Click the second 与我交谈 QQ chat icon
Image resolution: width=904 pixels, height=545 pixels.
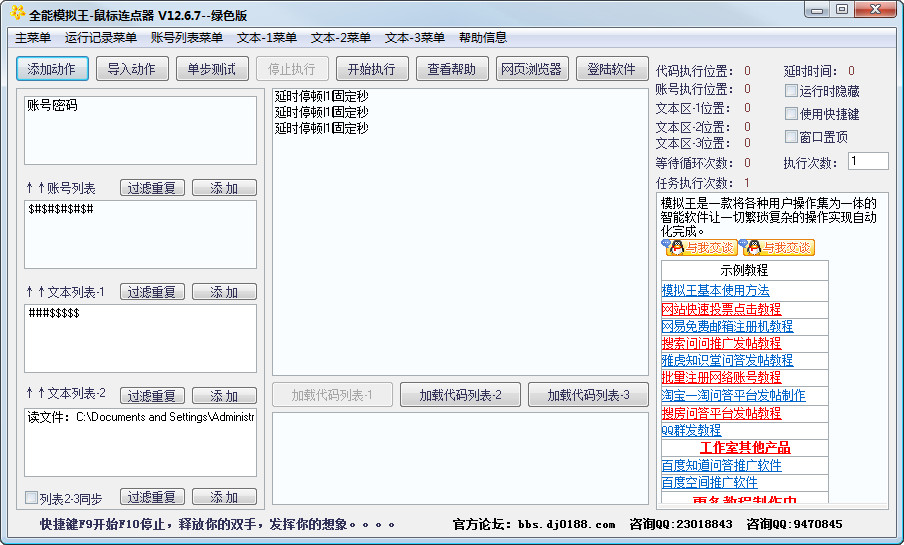click(777, 247)
